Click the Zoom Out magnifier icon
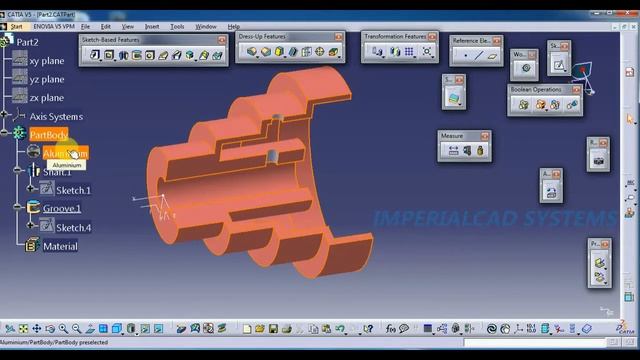 coord(77,329)
